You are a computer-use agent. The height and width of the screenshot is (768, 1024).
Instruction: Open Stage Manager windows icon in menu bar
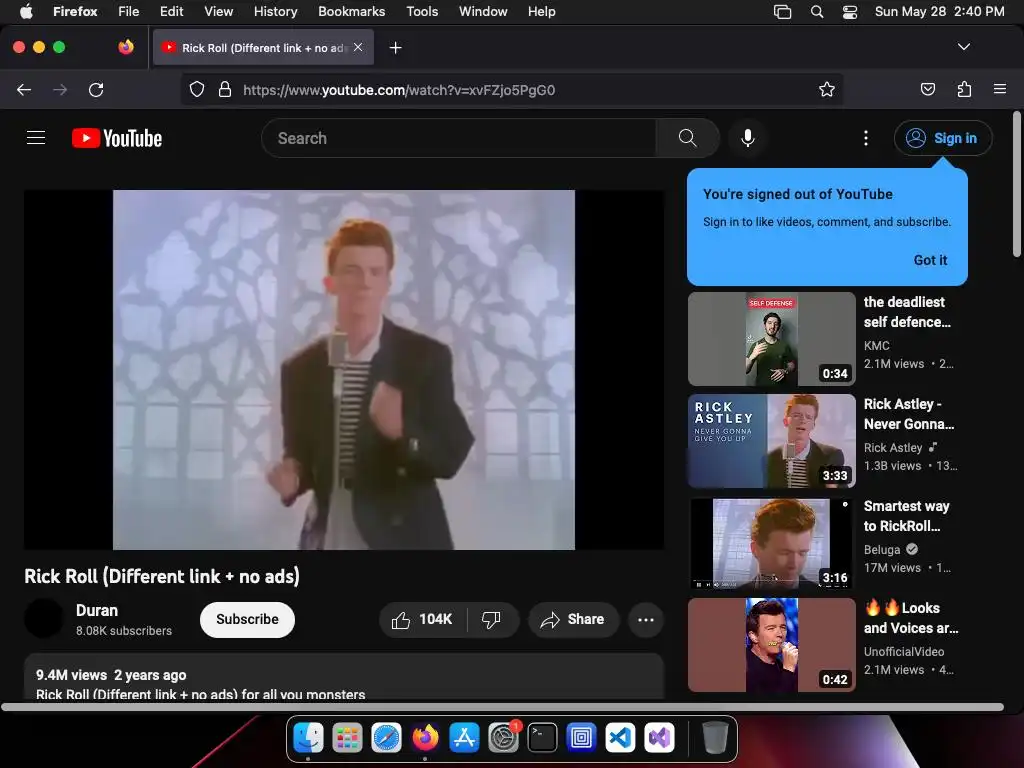(782, 12)
